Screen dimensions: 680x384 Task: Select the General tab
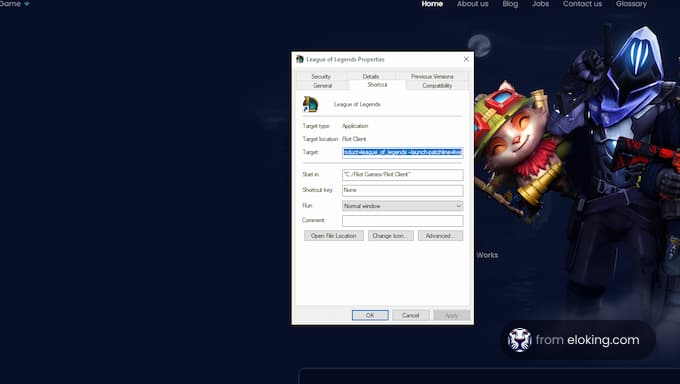pyautogui.click(x=322, y=85)
